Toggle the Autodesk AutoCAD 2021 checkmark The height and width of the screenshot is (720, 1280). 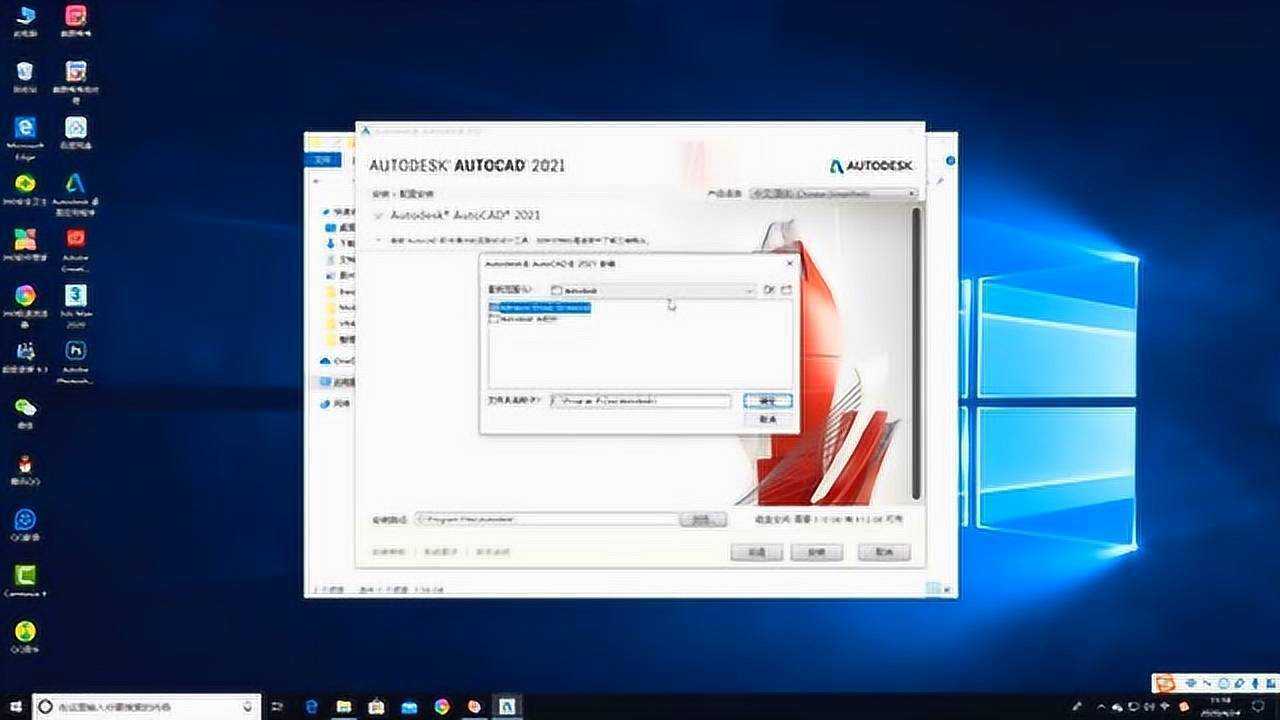378,215
